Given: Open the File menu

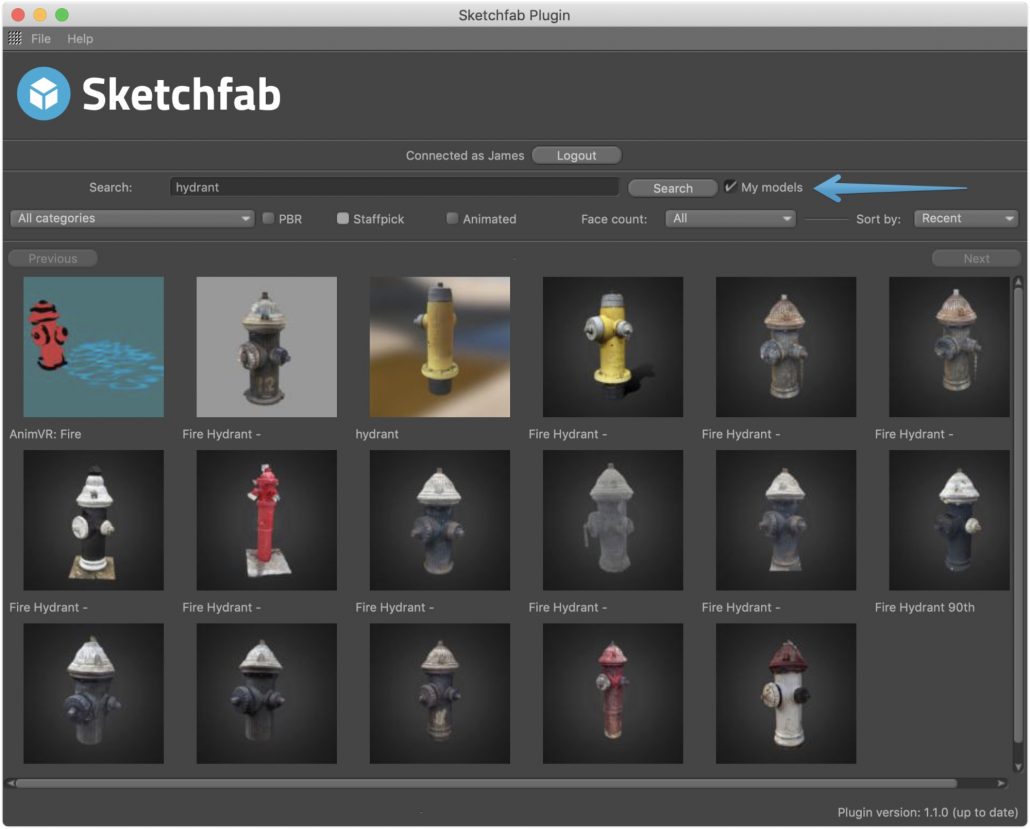Looking at the screenshot, I should click(x=41, y=39).
